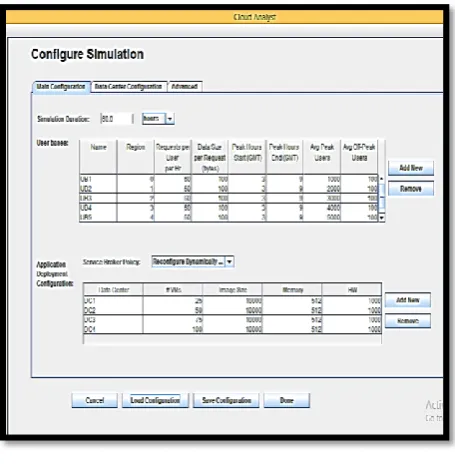This screenshot has height=473, width=455.
Task: Open the Data Center Configuration tab
Action: pos(128,87)
